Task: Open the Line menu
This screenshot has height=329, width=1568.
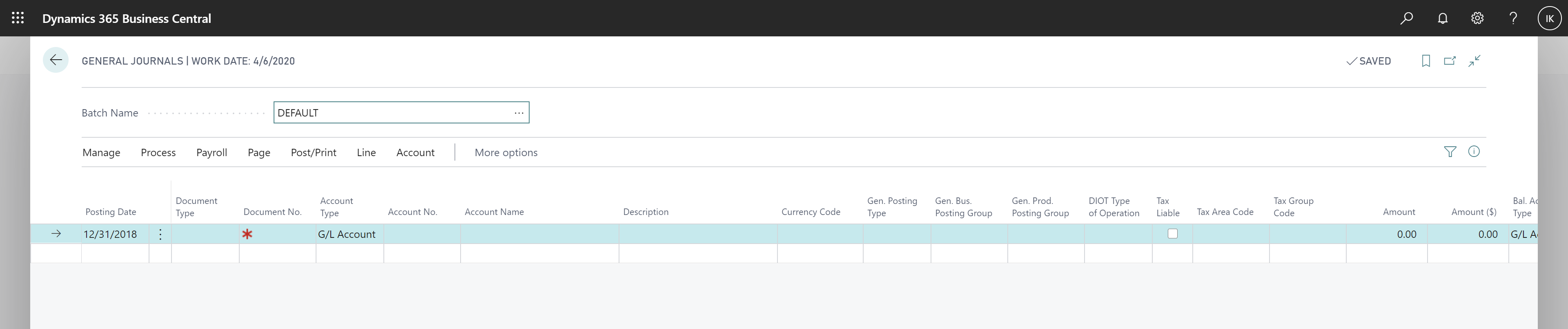Action: coord(366,152)
